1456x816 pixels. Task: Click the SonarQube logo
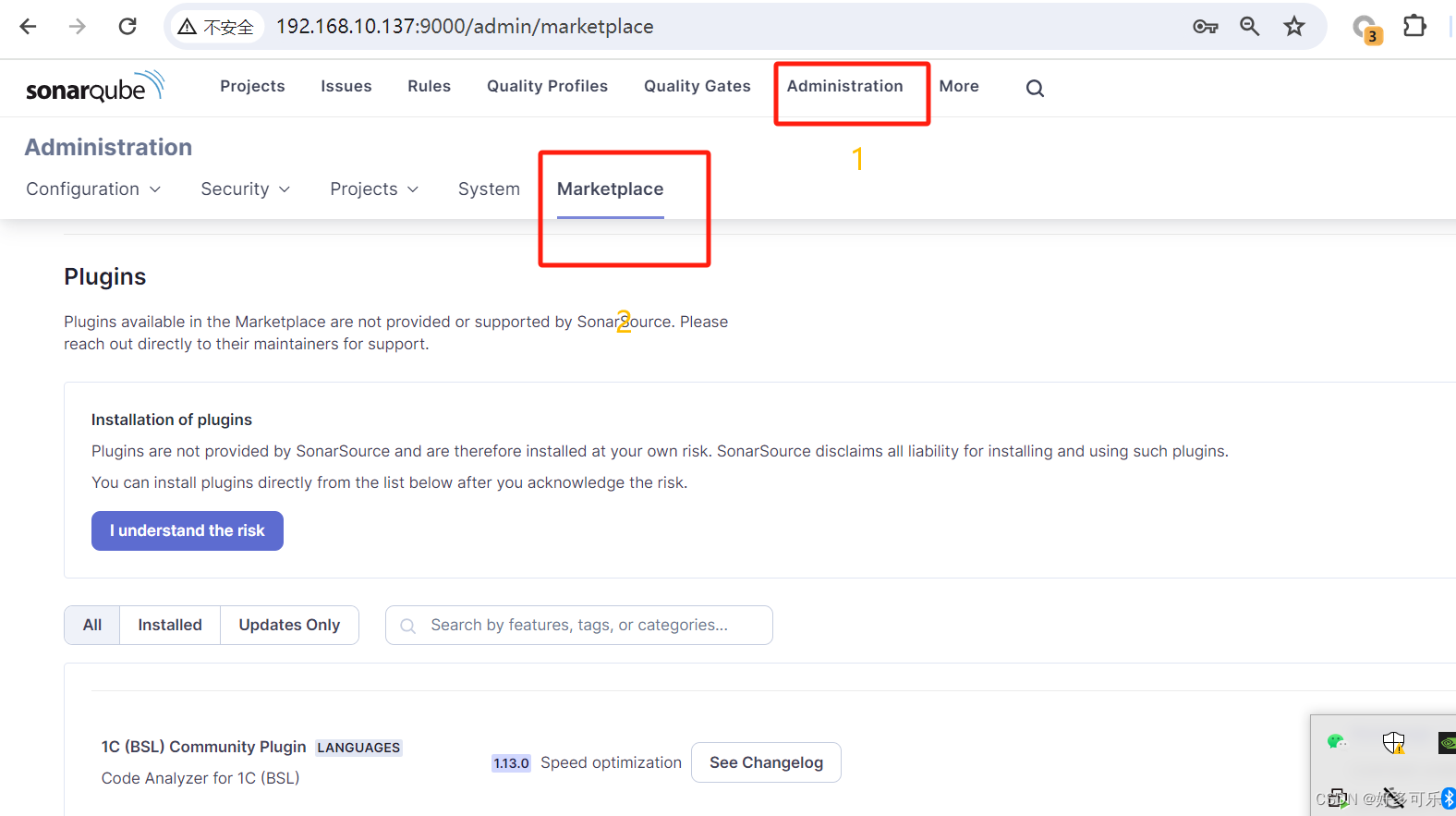95,86
